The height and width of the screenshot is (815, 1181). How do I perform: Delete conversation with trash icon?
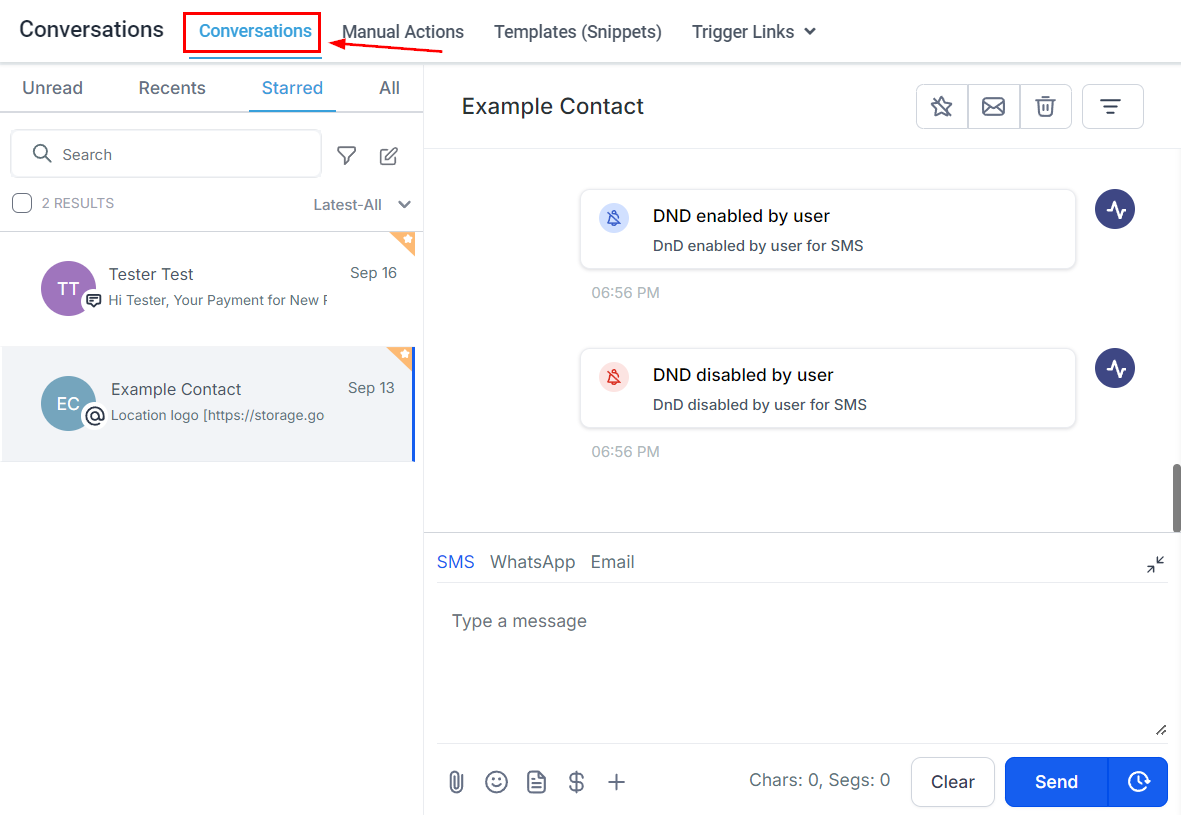1045,106
